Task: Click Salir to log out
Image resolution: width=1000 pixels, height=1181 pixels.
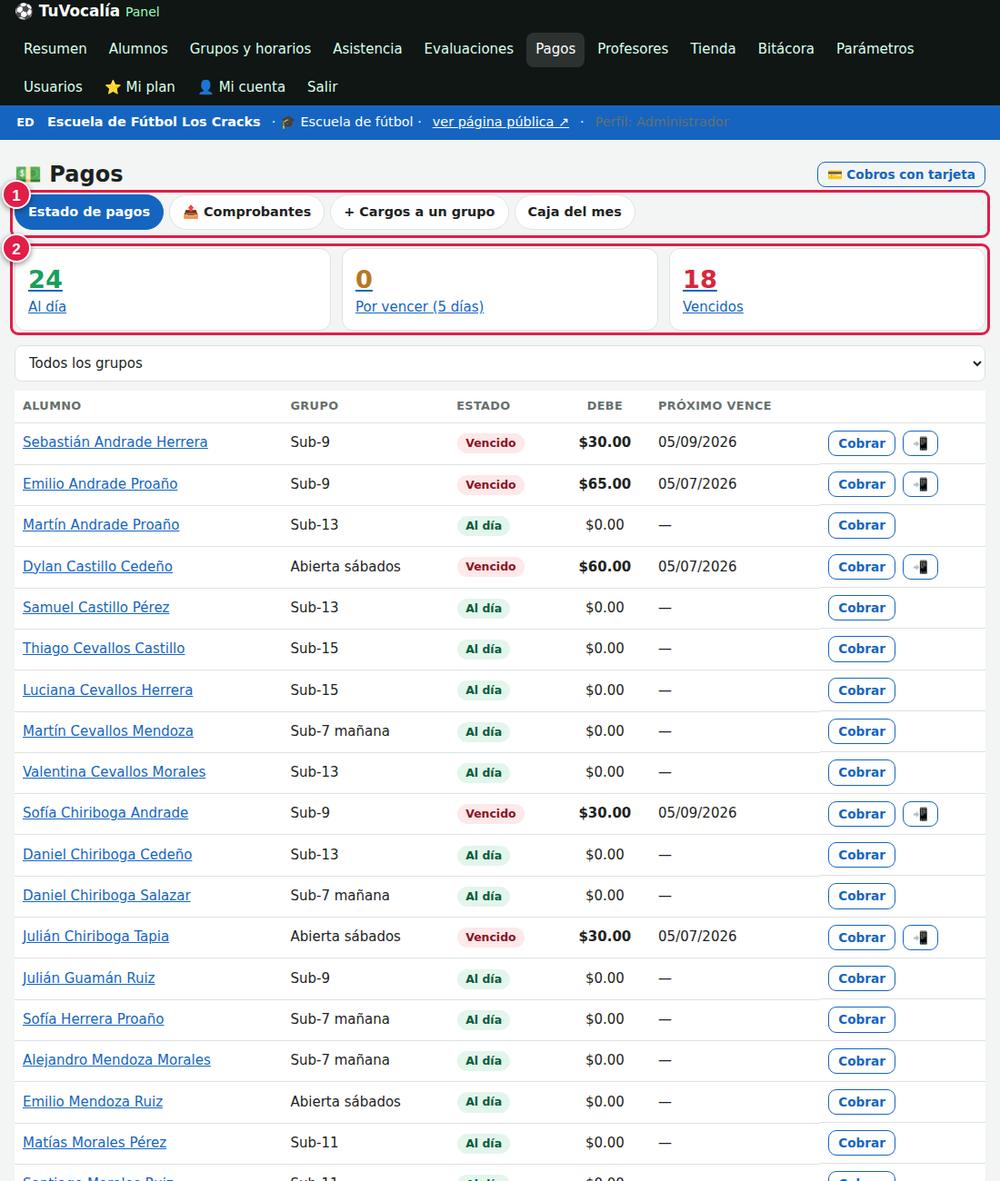Action: [x=322, y=87]
